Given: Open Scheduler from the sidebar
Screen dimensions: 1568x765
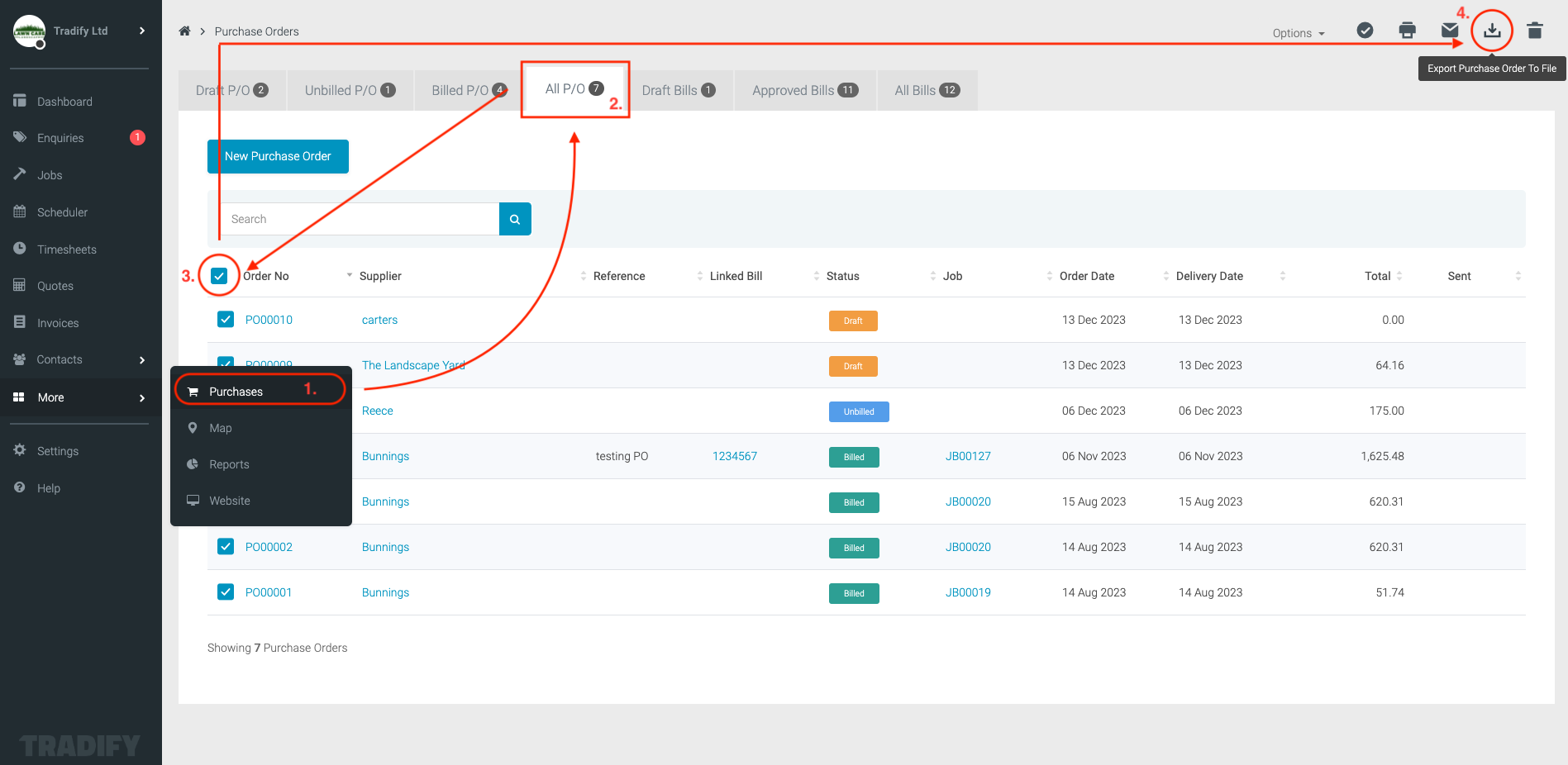Looking at the screenshot, I should 62,212.
